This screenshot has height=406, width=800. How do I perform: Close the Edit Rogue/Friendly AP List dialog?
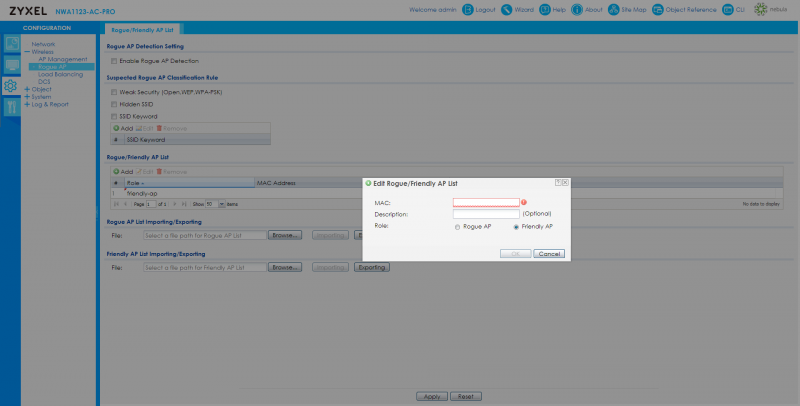[x=565, y=182]
